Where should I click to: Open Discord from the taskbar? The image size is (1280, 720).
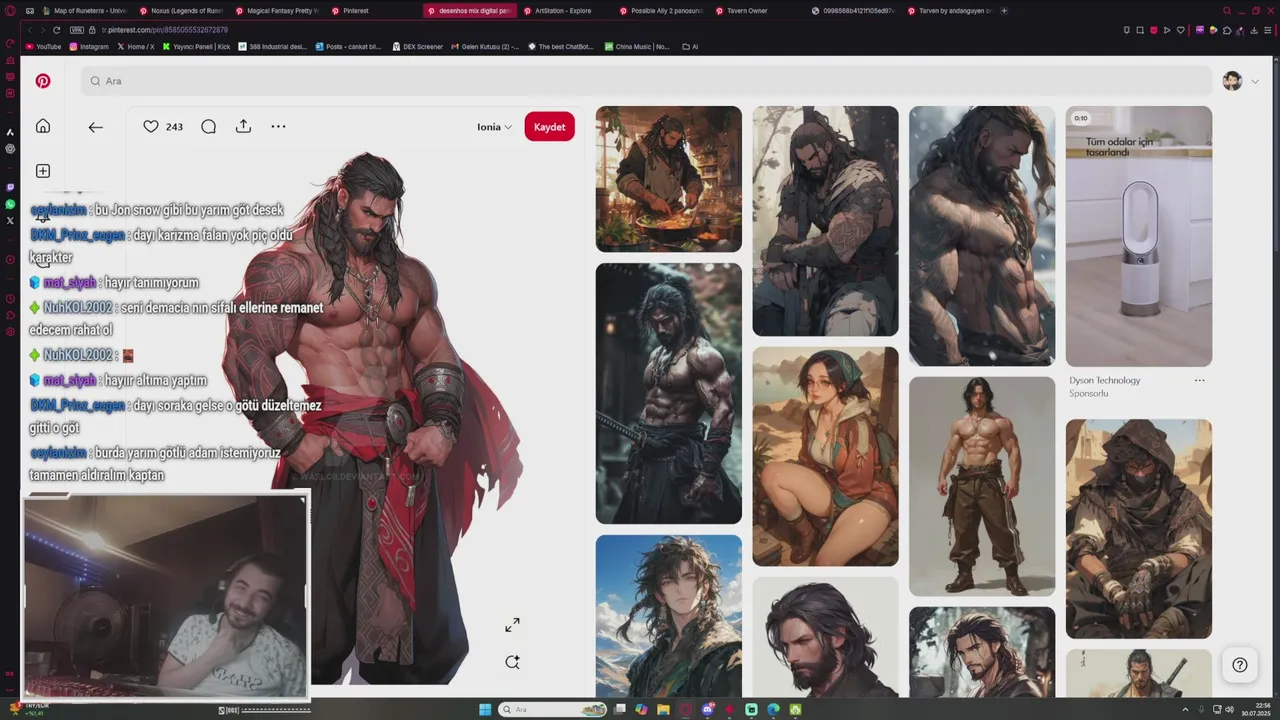[x=708, y=709]
